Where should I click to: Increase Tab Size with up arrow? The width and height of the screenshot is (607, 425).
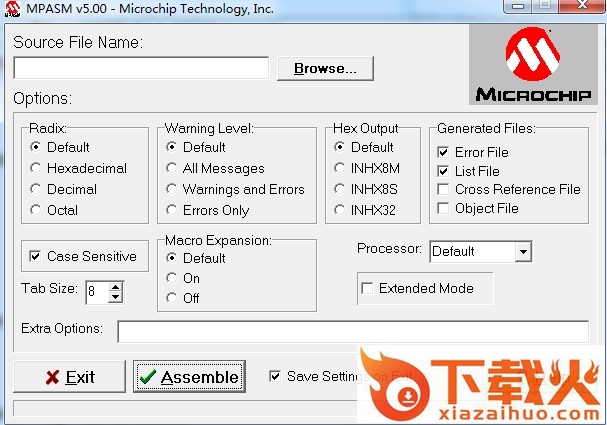[116, 287]
